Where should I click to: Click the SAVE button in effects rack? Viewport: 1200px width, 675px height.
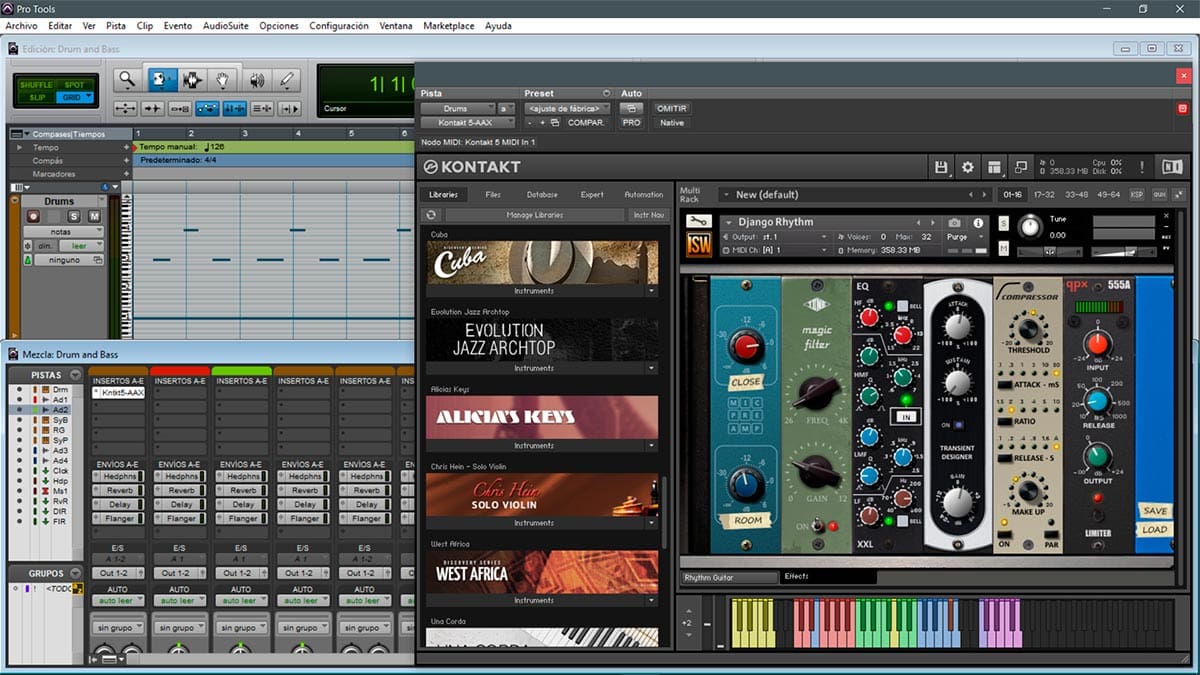(x=1154, y=511)
